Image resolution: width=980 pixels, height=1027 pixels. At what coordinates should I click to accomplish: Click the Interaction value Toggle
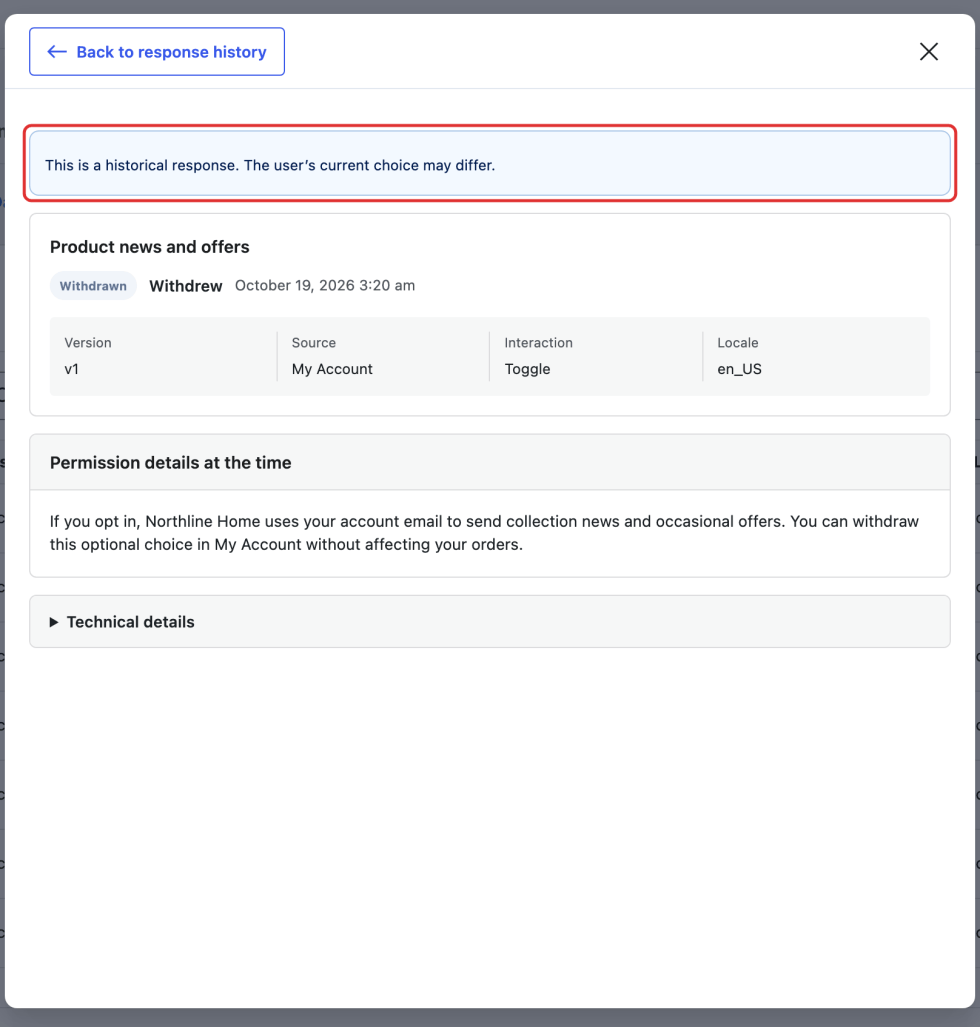(527, 369)
